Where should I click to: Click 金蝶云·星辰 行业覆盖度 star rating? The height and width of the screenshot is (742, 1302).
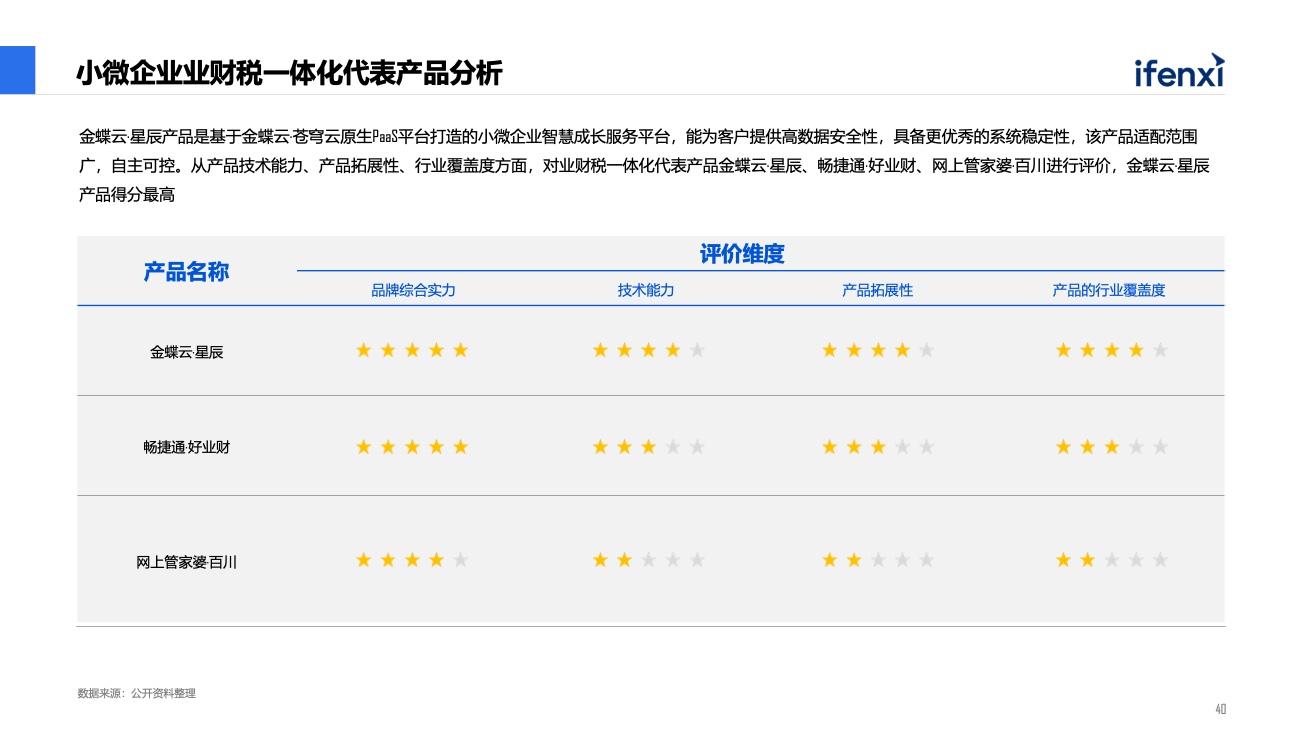1112,350
